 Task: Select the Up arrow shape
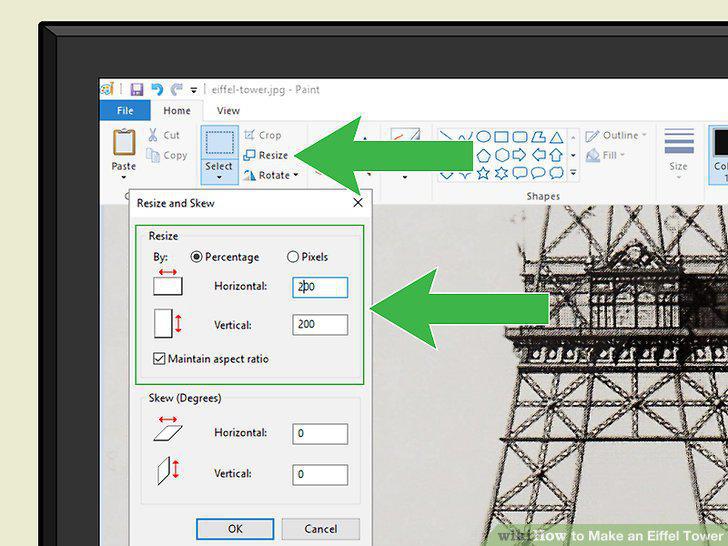(x=556, y=155)
